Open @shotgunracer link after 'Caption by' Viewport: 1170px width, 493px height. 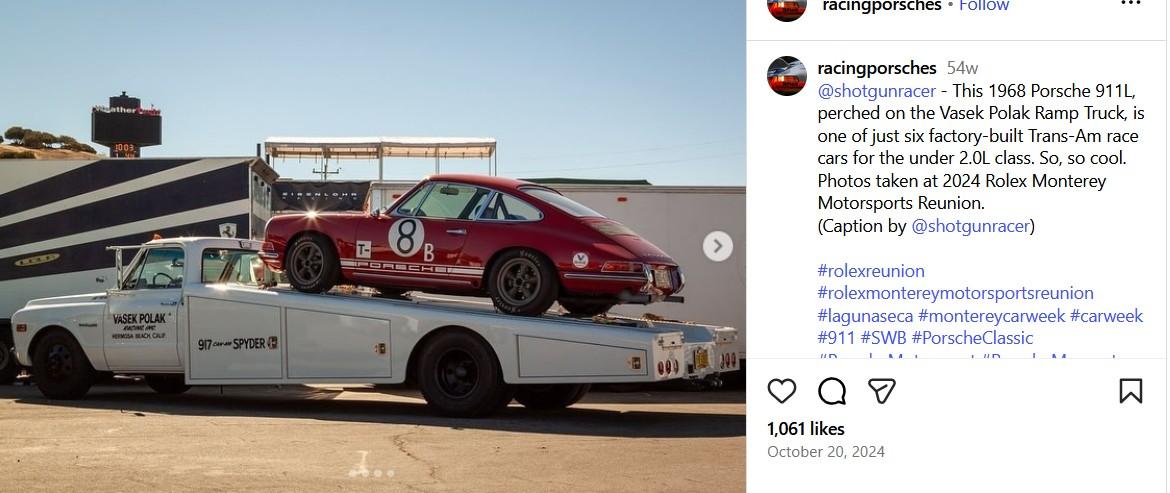(x=970, y=226)
